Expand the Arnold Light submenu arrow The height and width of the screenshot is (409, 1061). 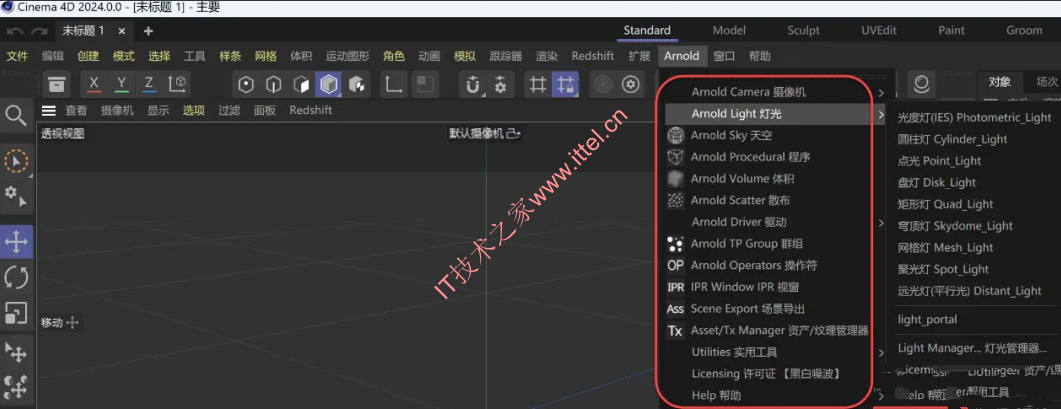tap(881, 114)
